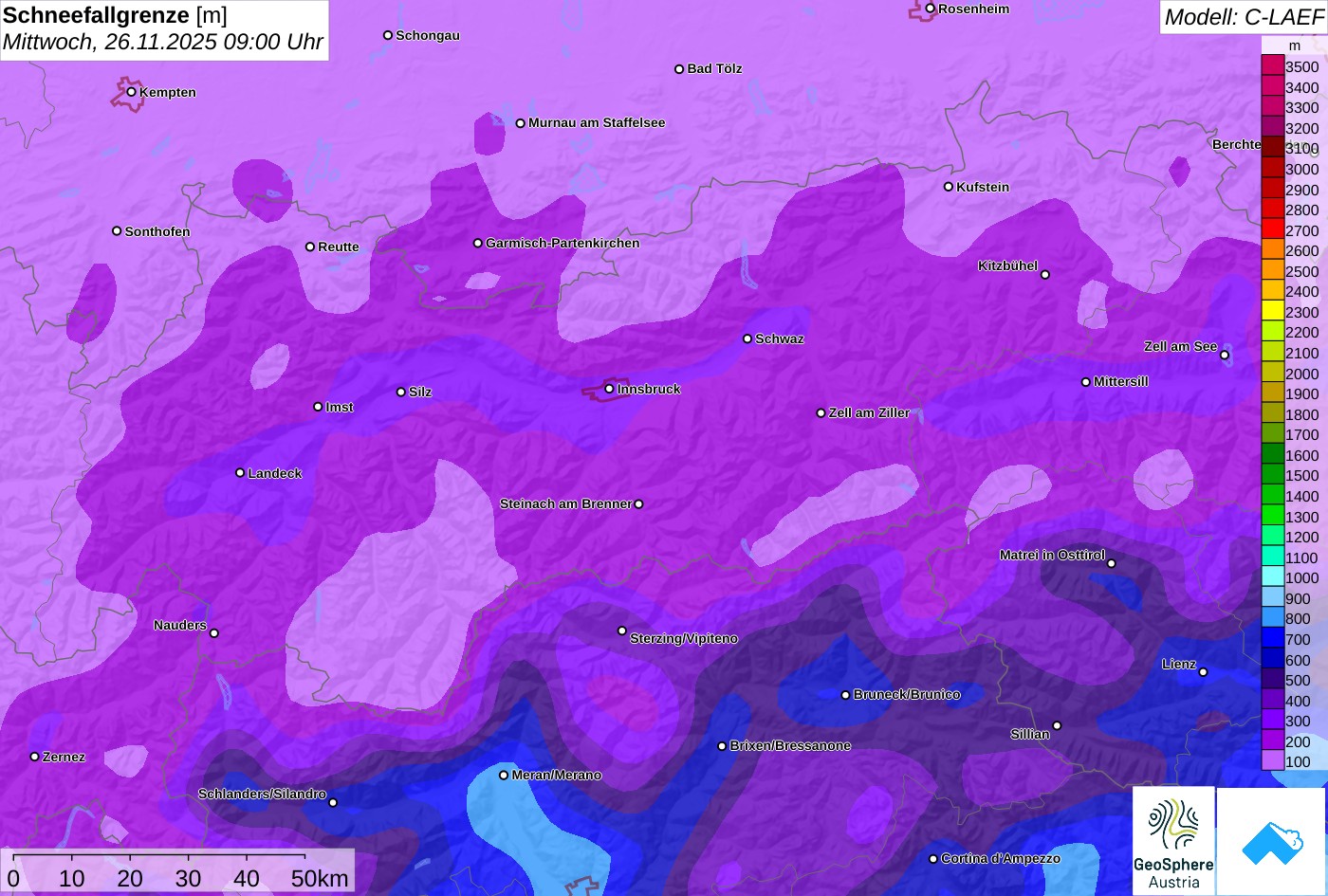Select the 2300 m yellow legend swatch
The height and width of the screenshot is (896, 1328).
(x=1272, y=312)
